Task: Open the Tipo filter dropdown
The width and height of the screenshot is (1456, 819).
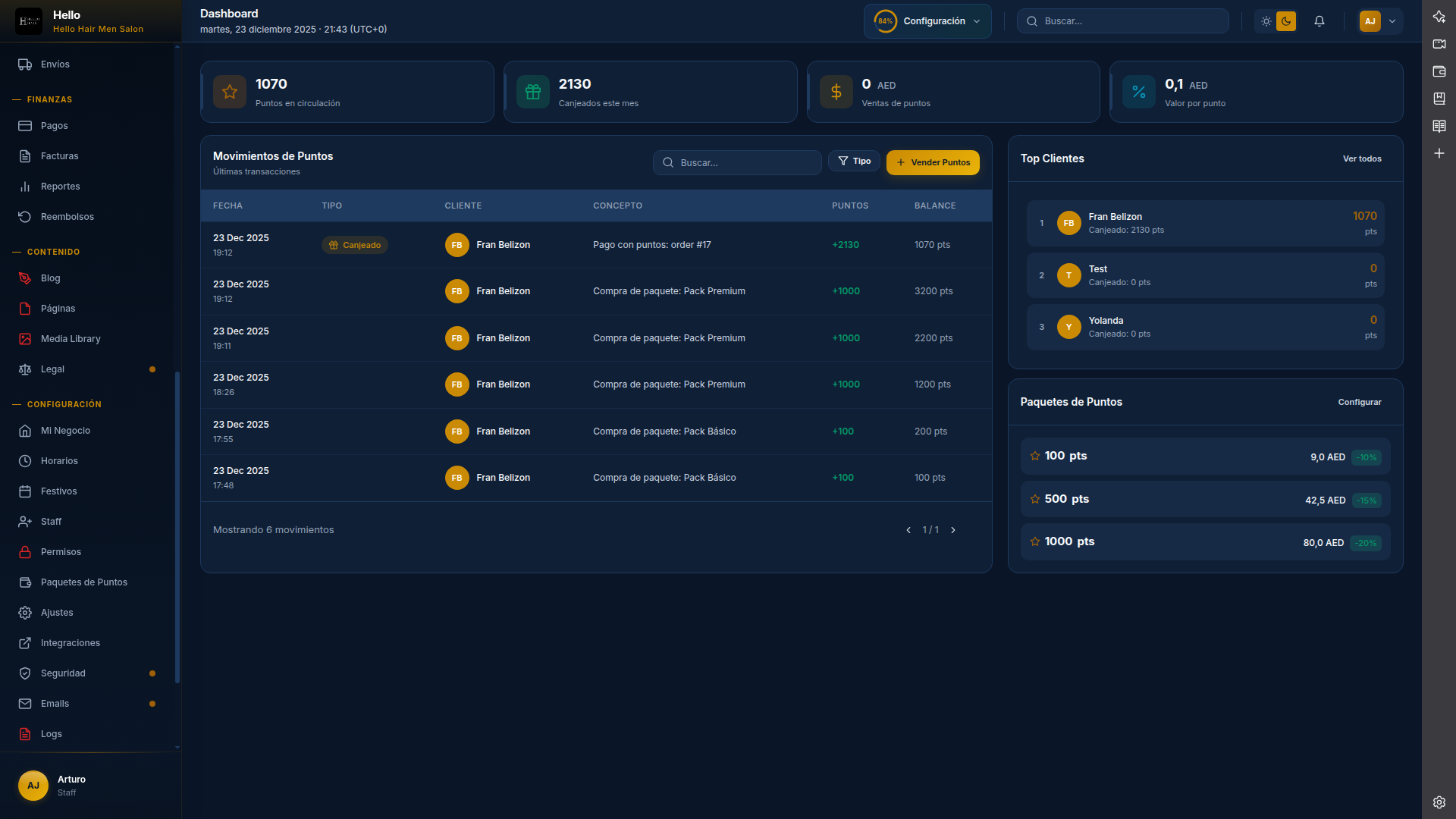Action: click(x=854, y=162)
